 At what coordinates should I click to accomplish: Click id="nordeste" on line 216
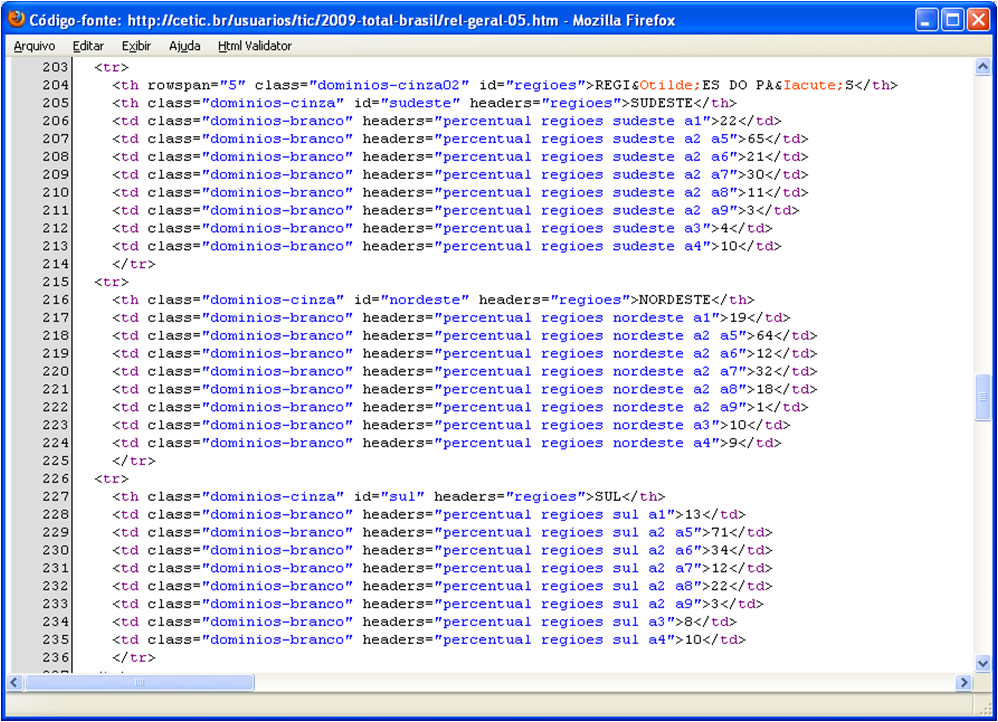pyautogui.click(x=411, y=299)
